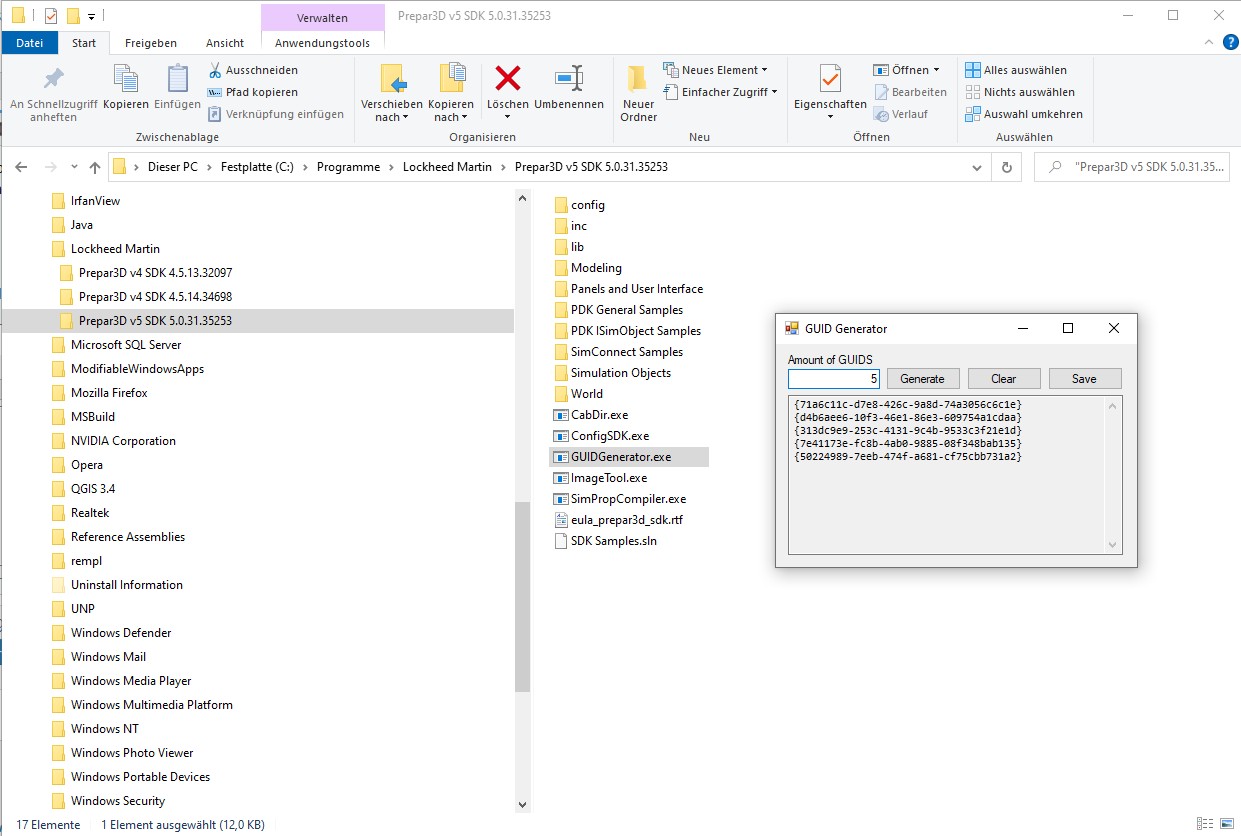The width and height of the screenshot is (1241, 836).
Task: Open the Datei menu tab
Action: [x=30, y=43]
